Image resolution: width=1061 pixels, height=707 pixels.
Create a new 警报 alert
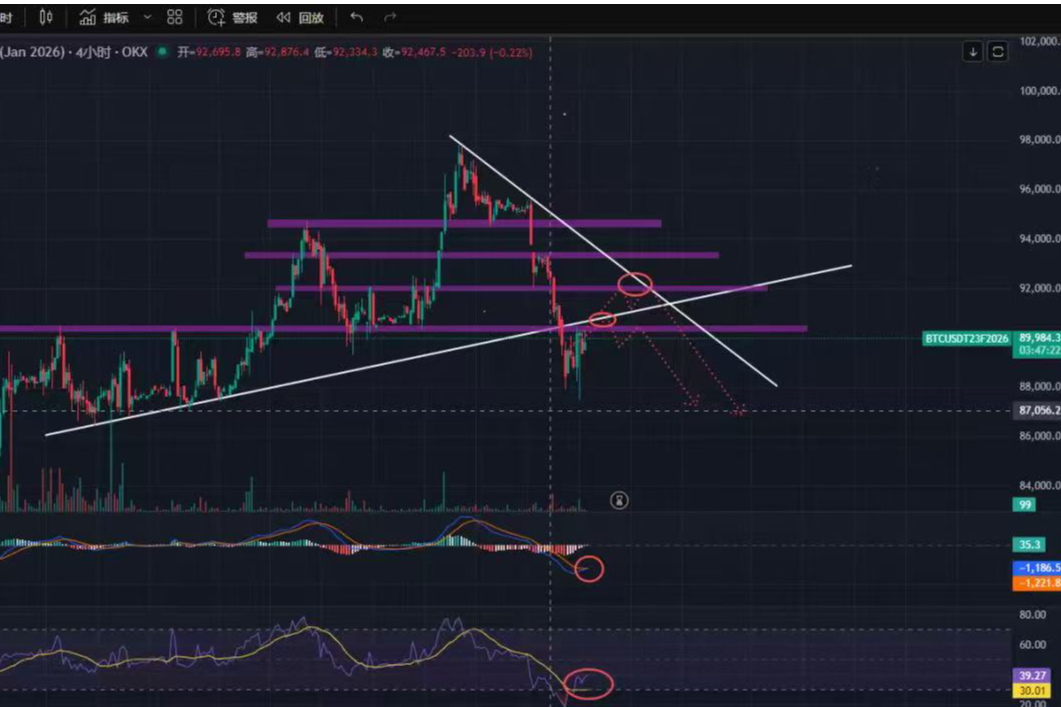[x=232, y=17]
